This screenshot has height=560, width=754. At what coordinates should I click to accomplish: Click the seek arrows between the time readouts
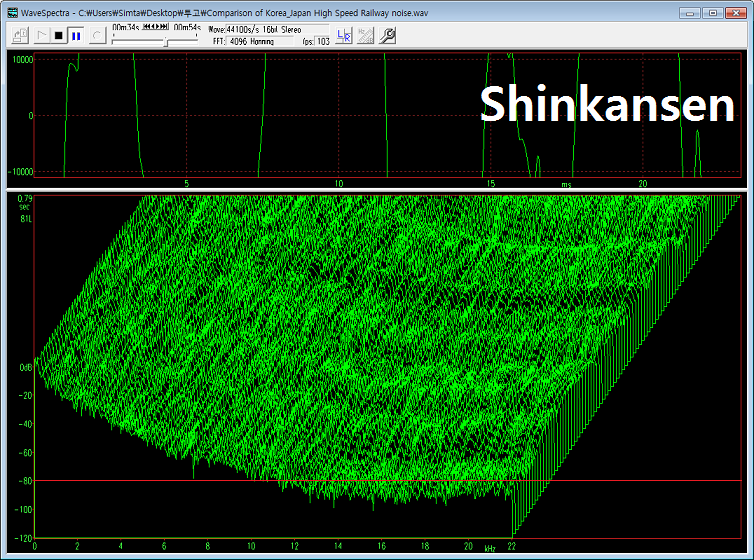[x=157, y=29]
